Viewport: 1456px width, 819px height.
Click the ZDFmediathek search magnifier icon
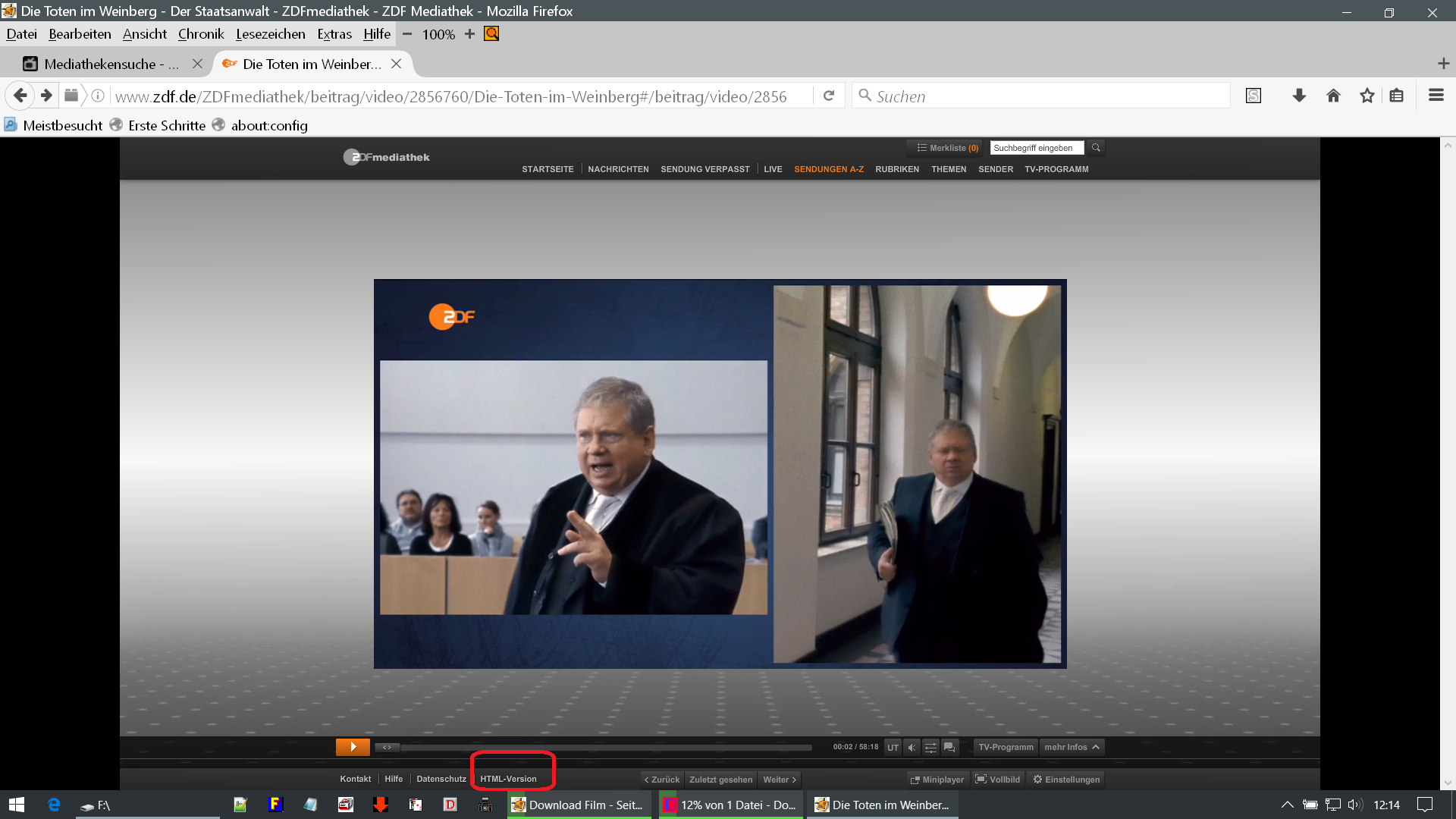pos(1096,148)
